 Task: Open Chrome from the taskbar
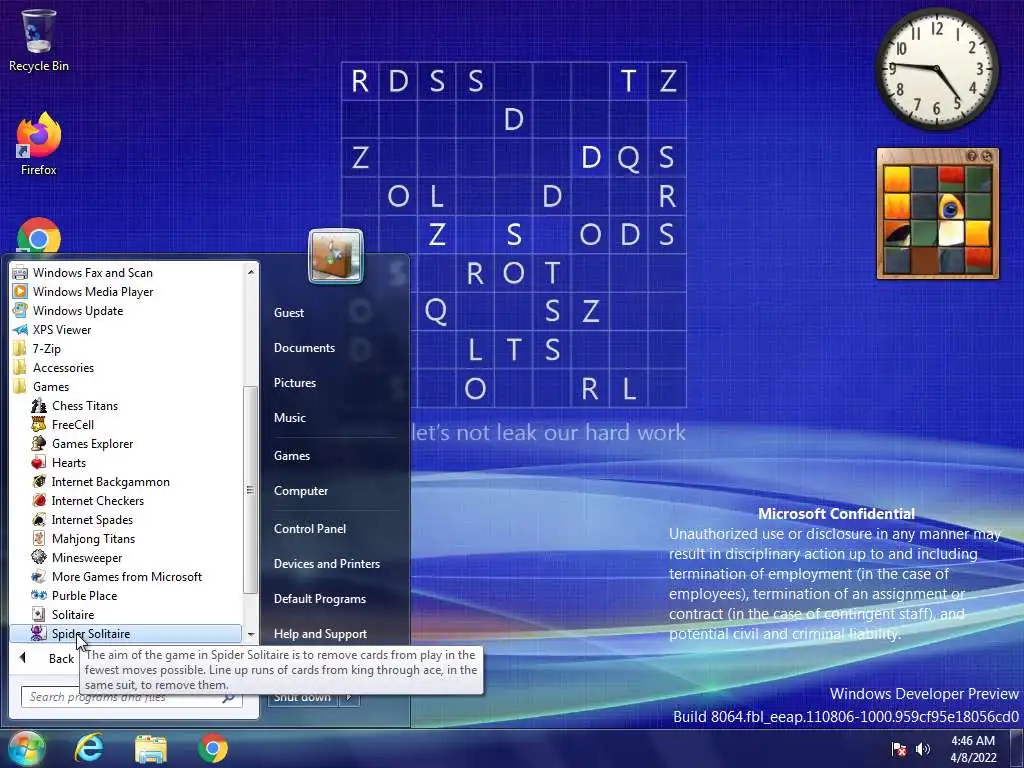[213, 748]
